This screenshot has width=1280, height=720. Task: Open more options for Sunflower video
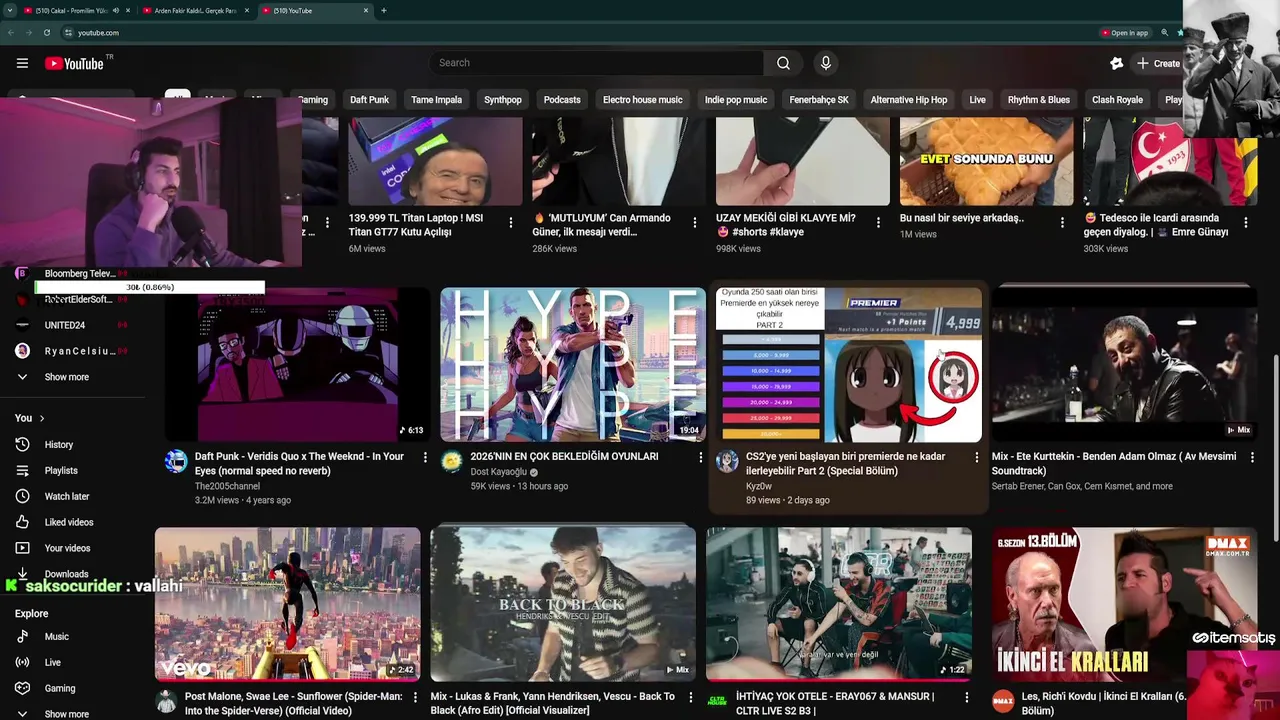pyautogui.click(x=415, y=697)
